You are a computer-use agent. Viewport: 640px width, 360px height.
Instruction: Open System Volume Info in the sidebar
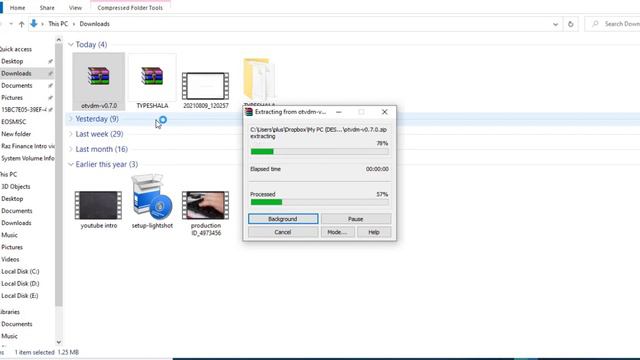[27, 158]
